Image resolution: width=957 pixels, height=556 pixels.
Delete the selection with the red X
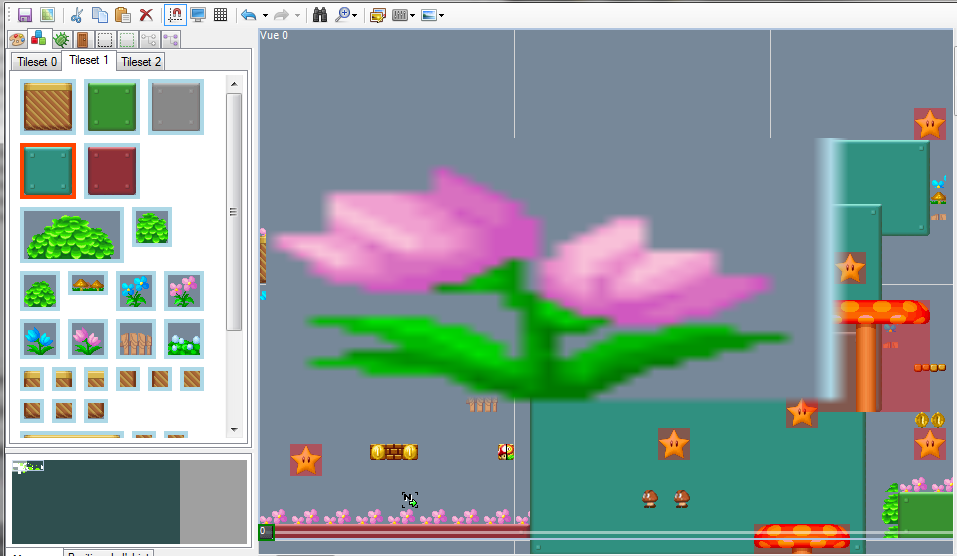(x=146, y=15)
